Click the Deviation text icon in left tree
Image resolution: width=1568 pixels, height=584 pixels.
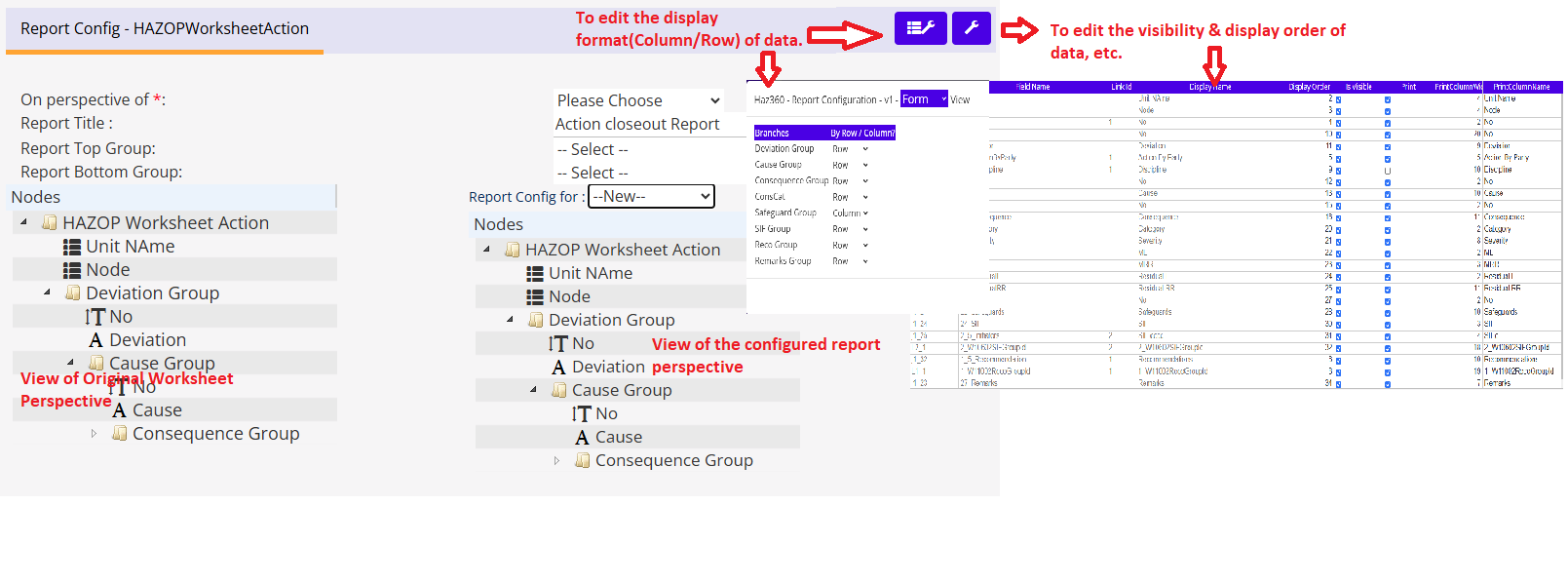96,340
